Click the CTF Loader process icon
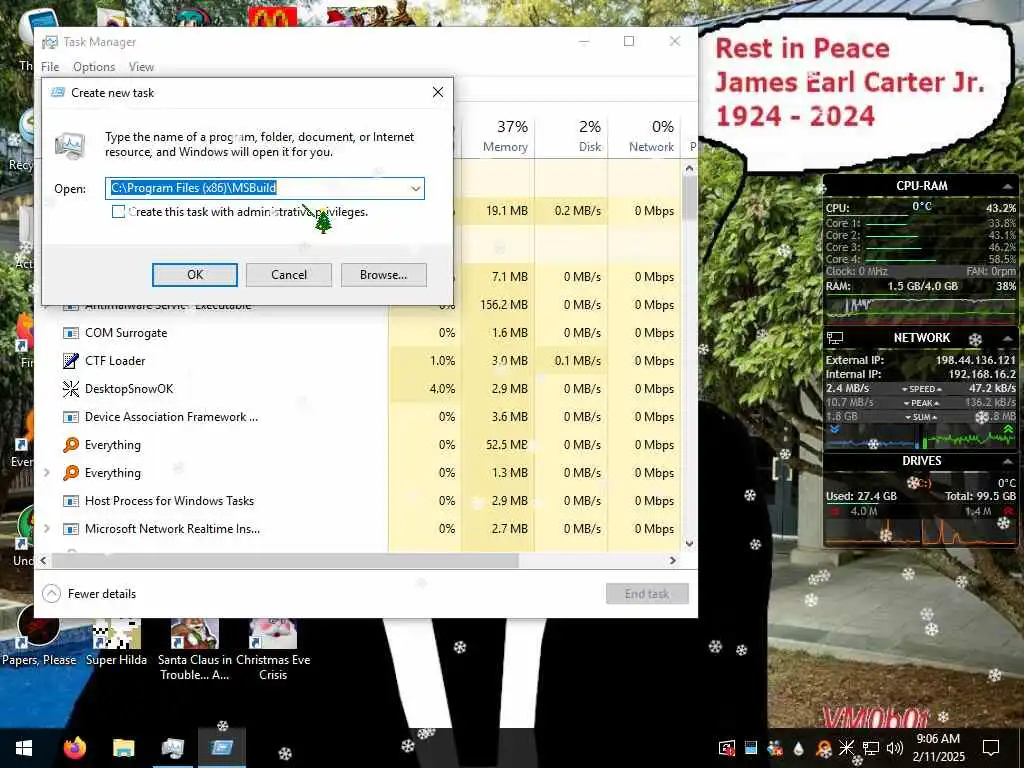 click(x=71, y=360)
